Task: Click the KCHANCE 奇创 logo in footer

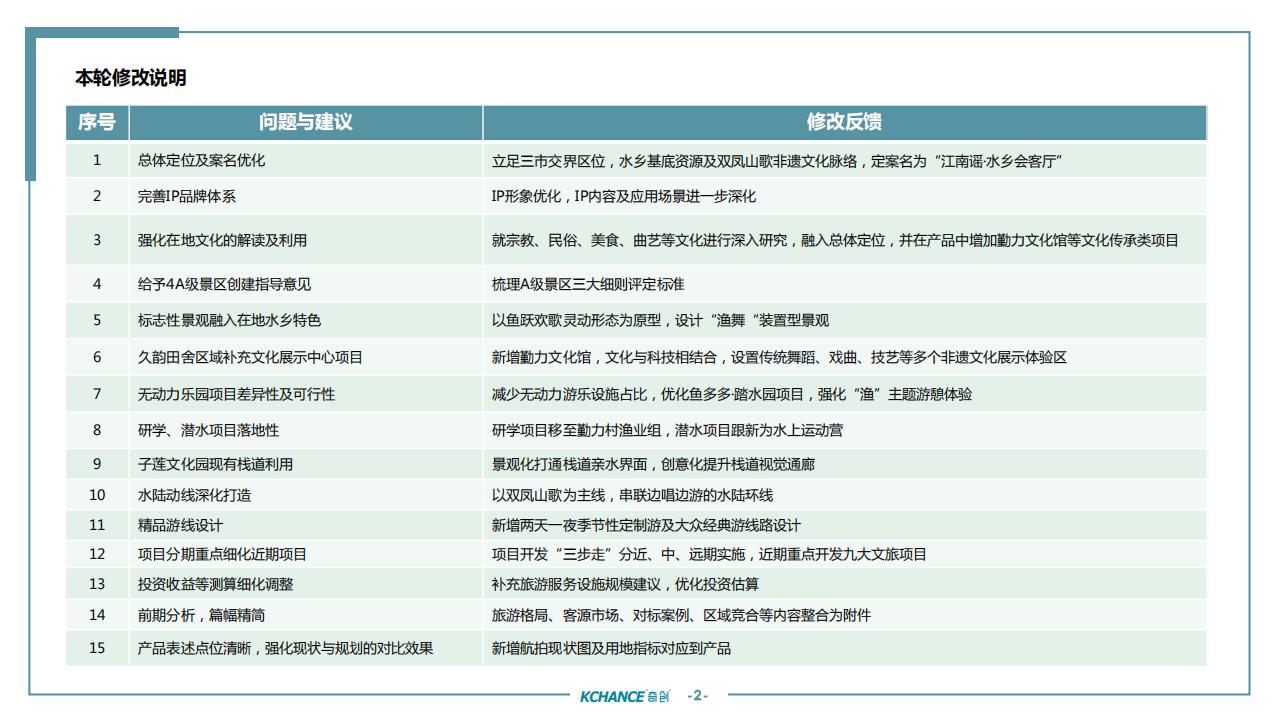Action: [625, 695]
